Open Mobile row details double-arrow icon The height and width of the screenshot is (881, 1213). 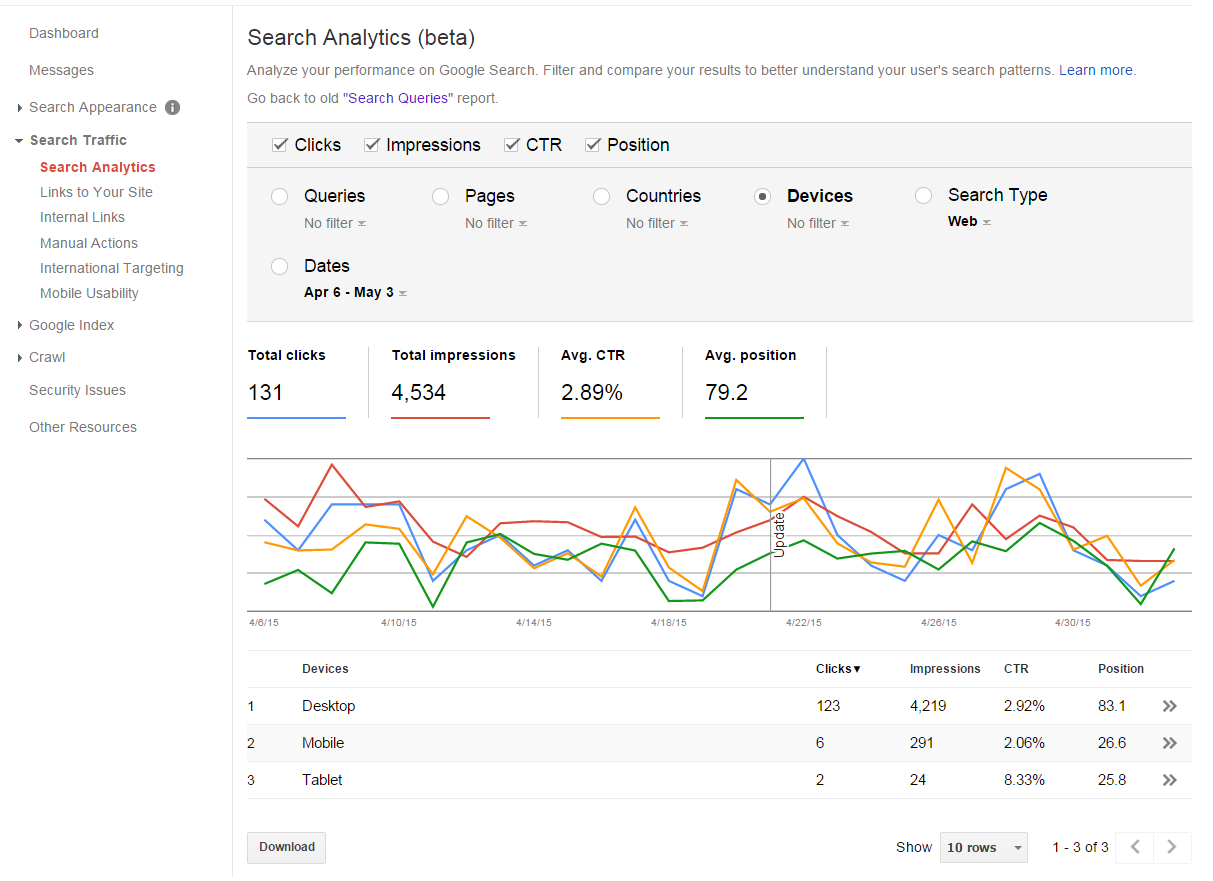pos(1169,743)
